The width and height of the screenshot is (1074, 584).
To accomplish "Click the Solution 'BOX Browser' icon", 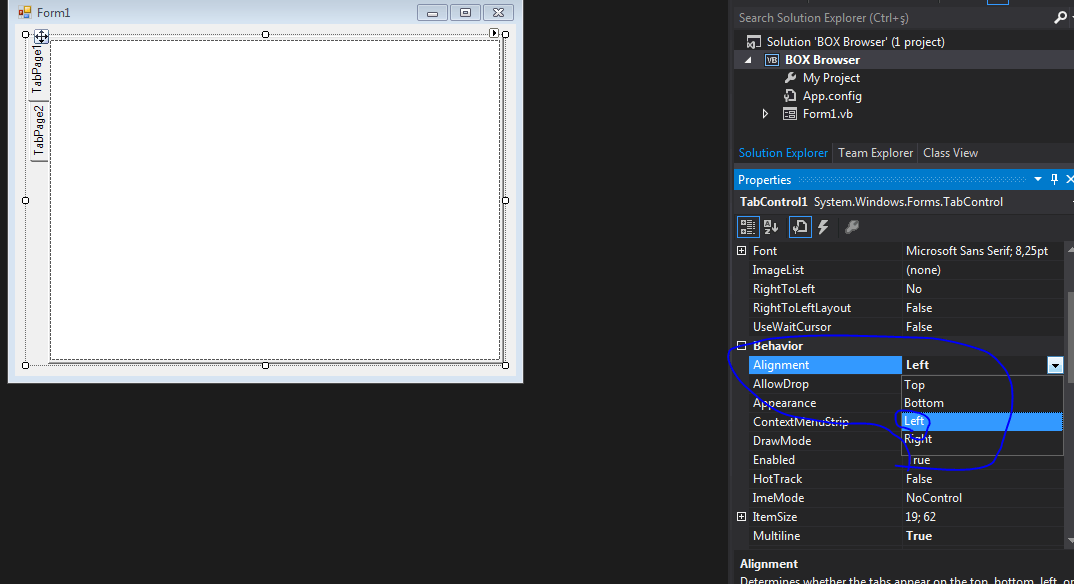I will [x=753, y=42].
